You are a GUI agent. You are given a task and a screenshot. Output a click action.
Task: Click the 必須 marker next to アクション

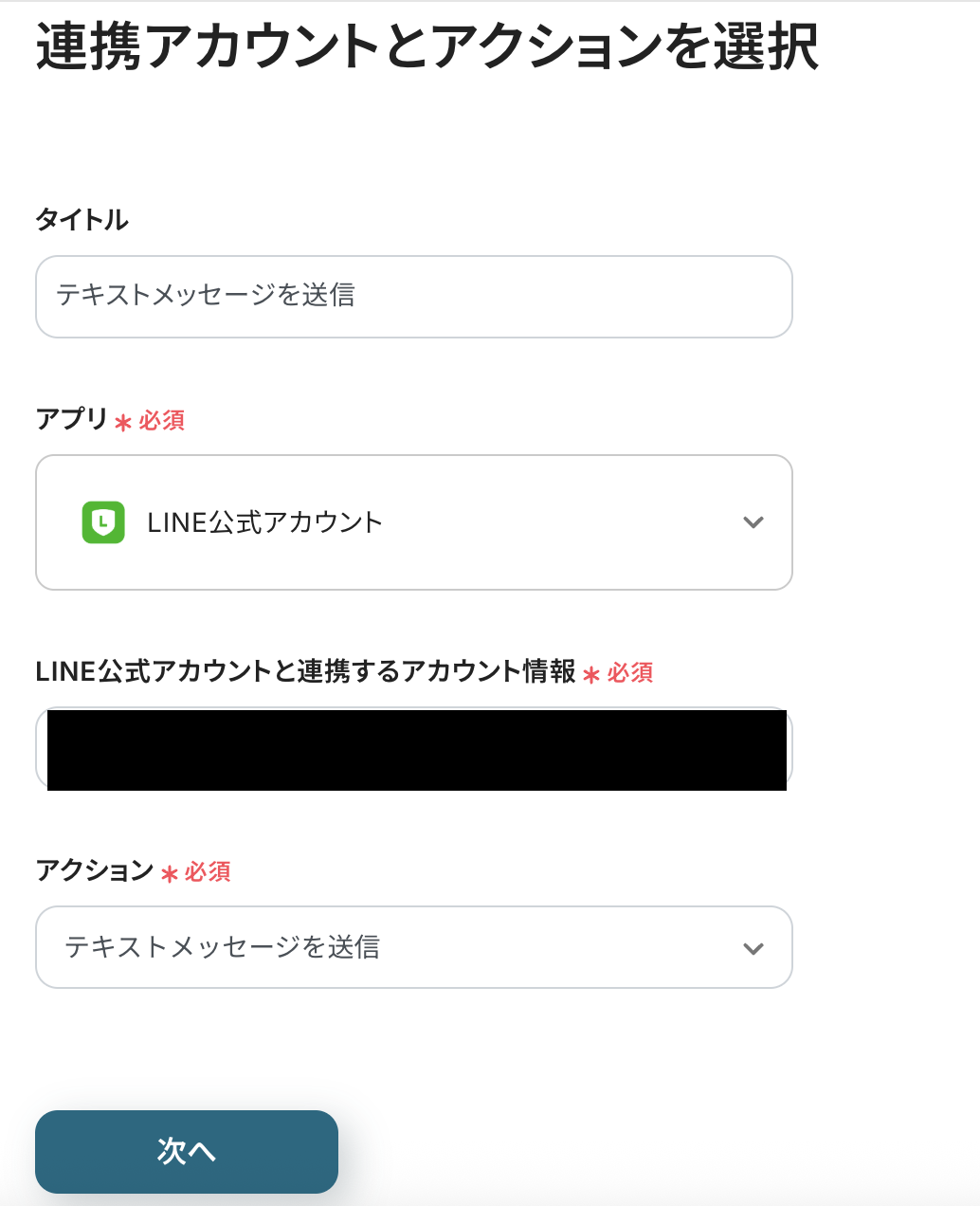[208, 871]
